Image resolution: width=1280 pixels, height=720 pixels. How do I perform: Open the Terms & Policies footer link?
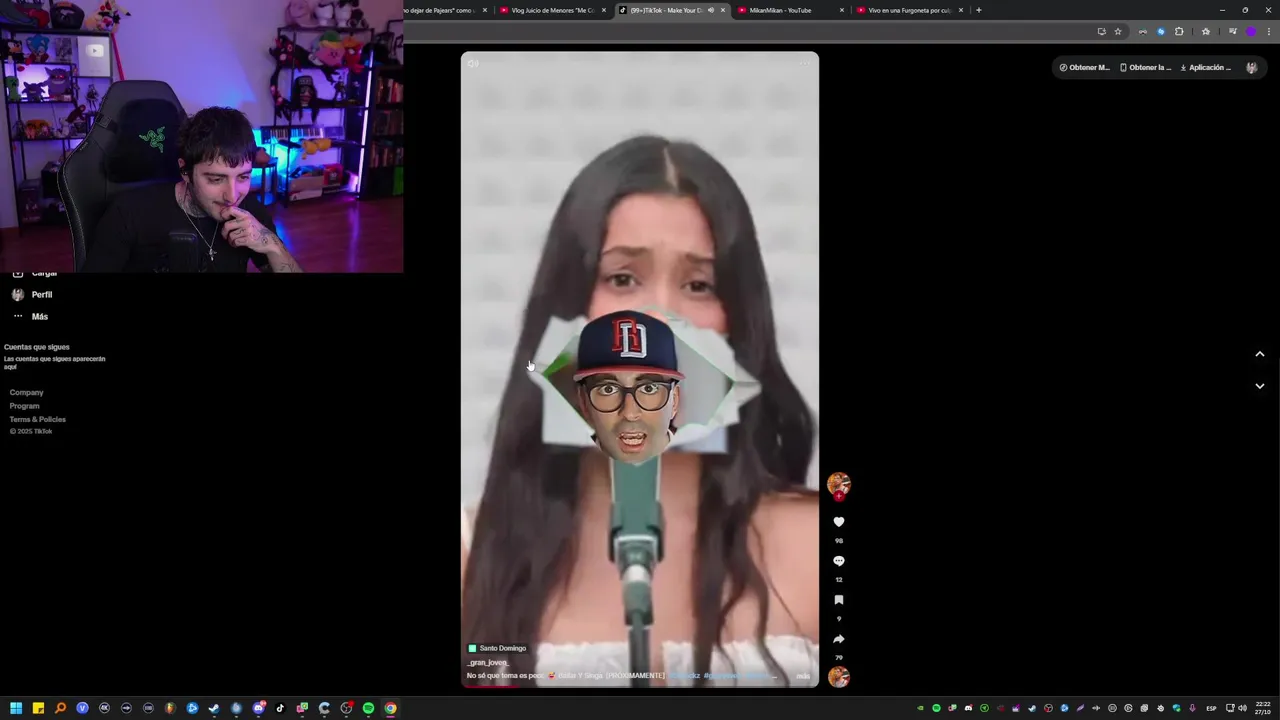(x=38, y=419)
